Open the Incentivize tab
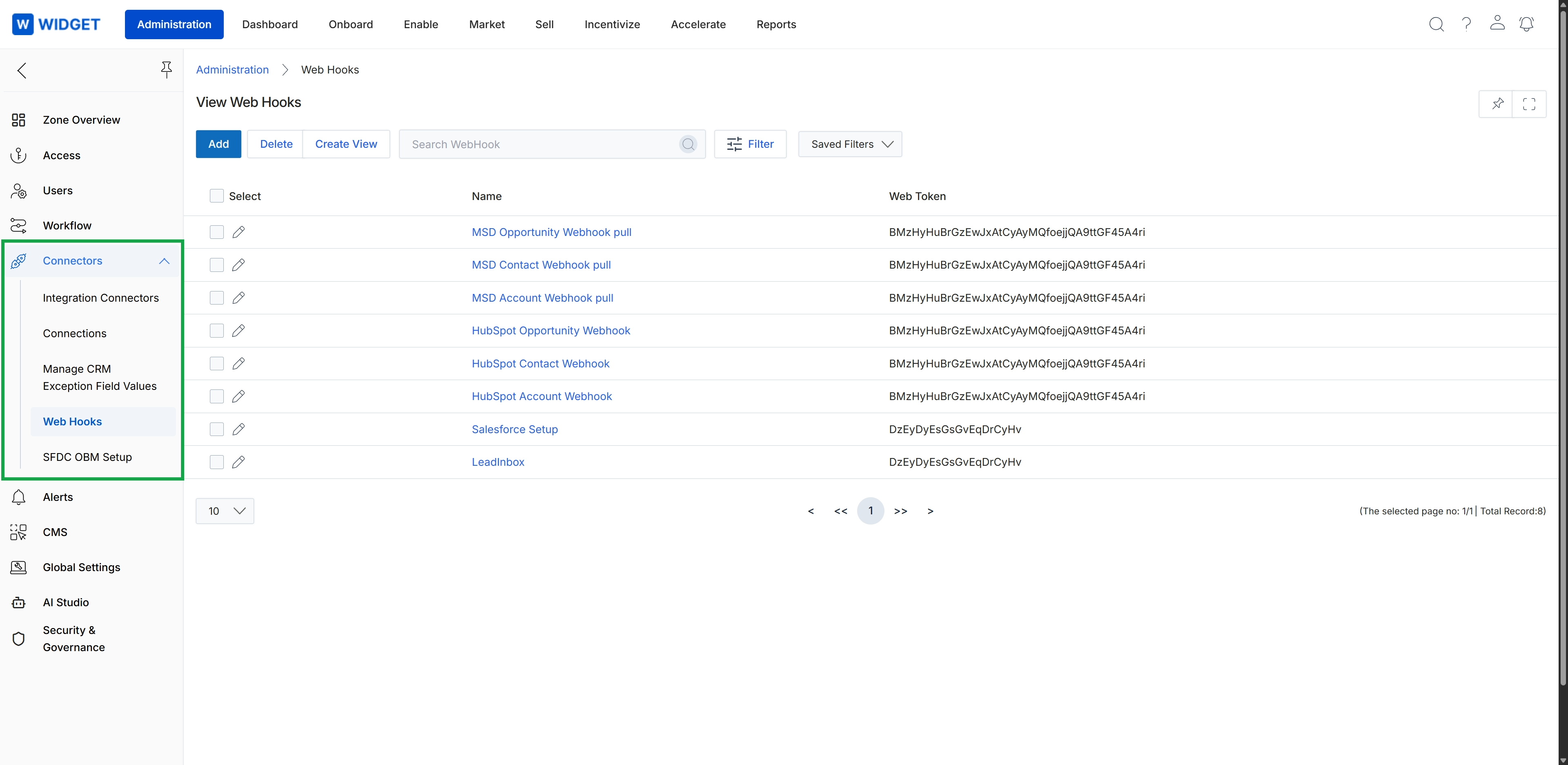Screen dimensions: 1568x765 click(612, 24)
